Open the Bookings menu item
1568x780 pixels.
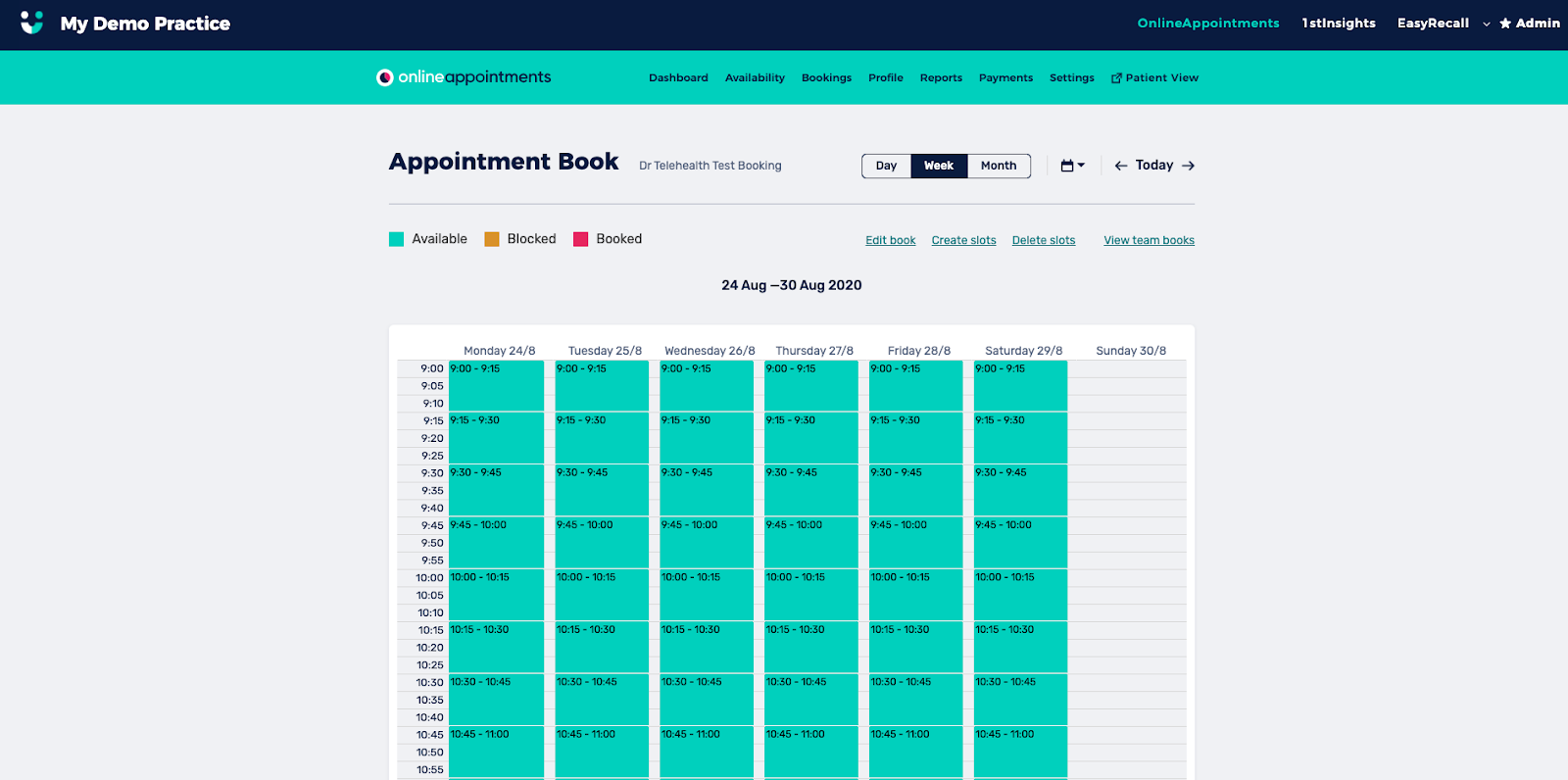826,78
